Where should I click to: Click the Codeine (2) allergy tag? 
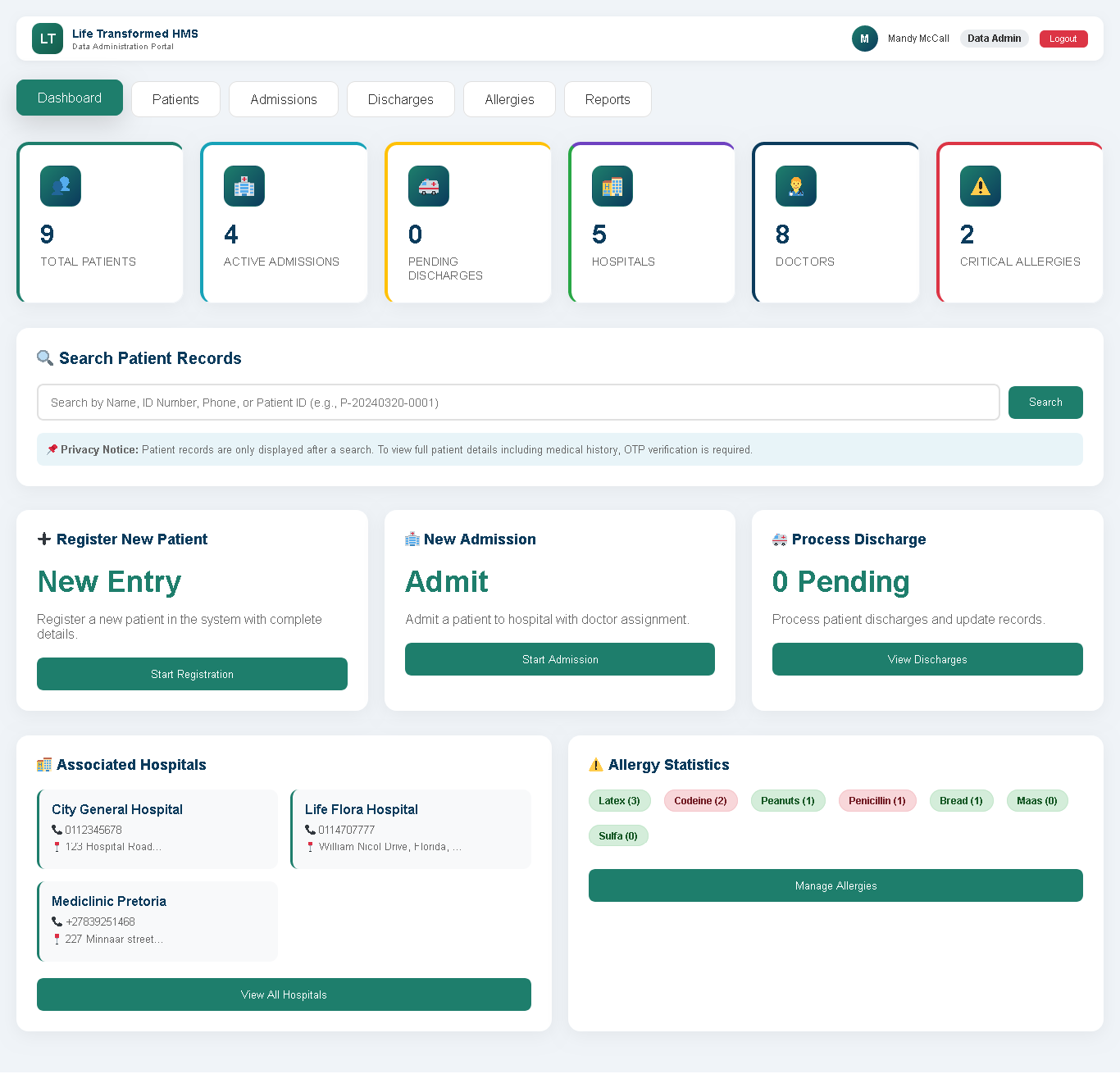coord(701,801)
